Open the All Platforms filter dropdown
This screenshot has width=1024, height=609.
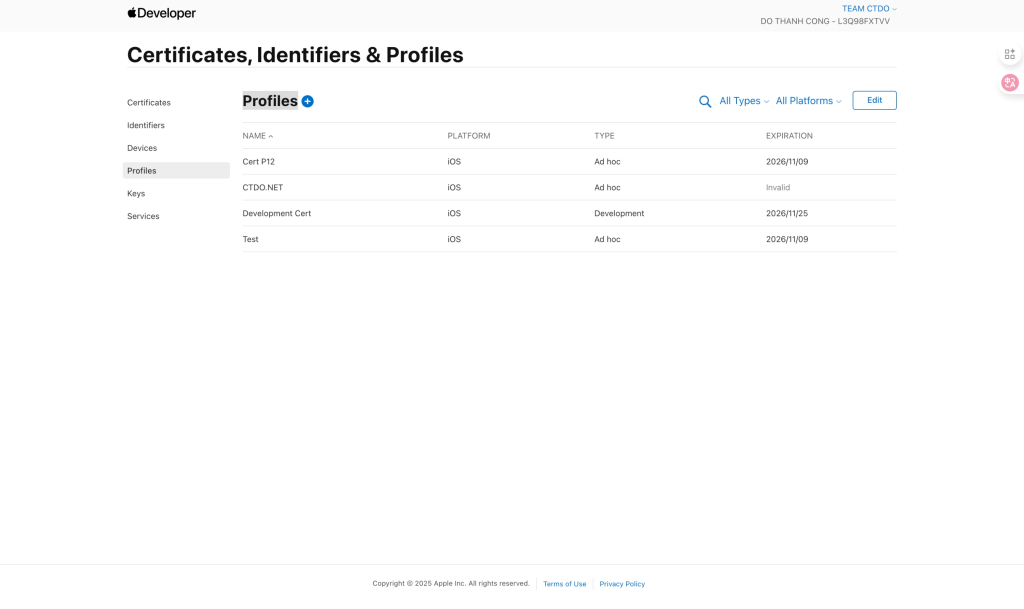click(808, 101)
